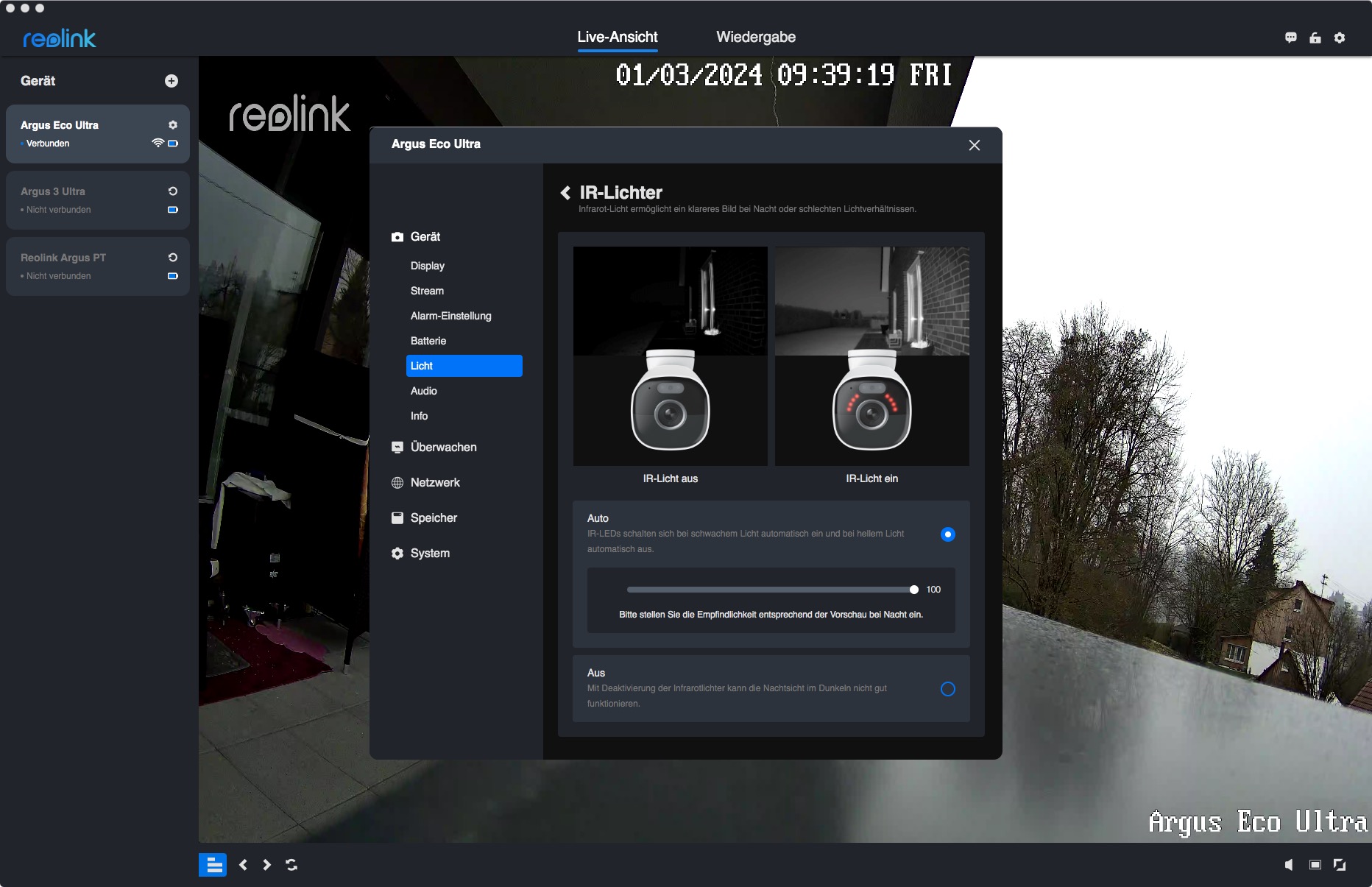The height and width of the screenshot is (887, 1372).
Task: Expand the Überwachen settings section
Action: (443, 448)
